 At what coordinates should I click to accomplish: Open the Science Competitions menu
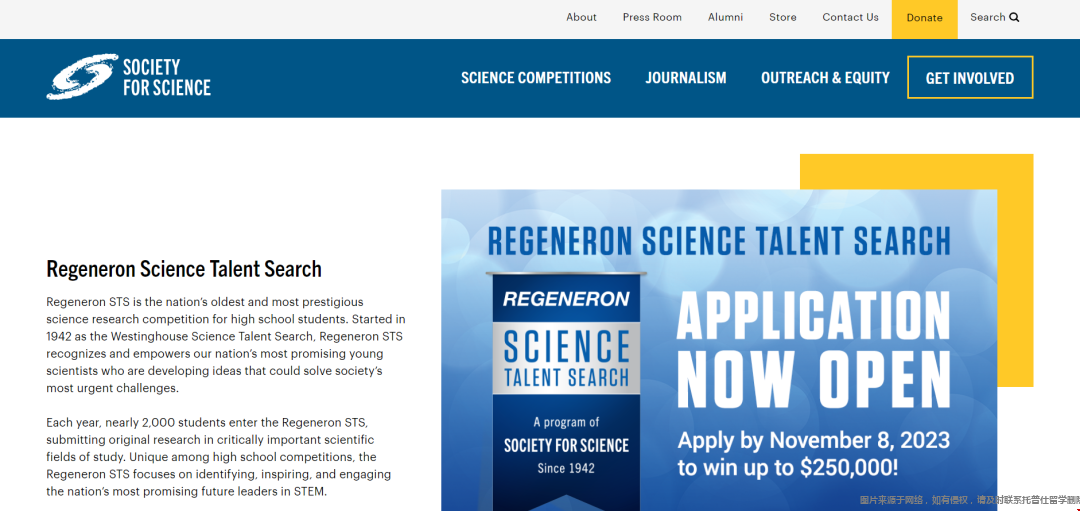(x=536, y=78)
